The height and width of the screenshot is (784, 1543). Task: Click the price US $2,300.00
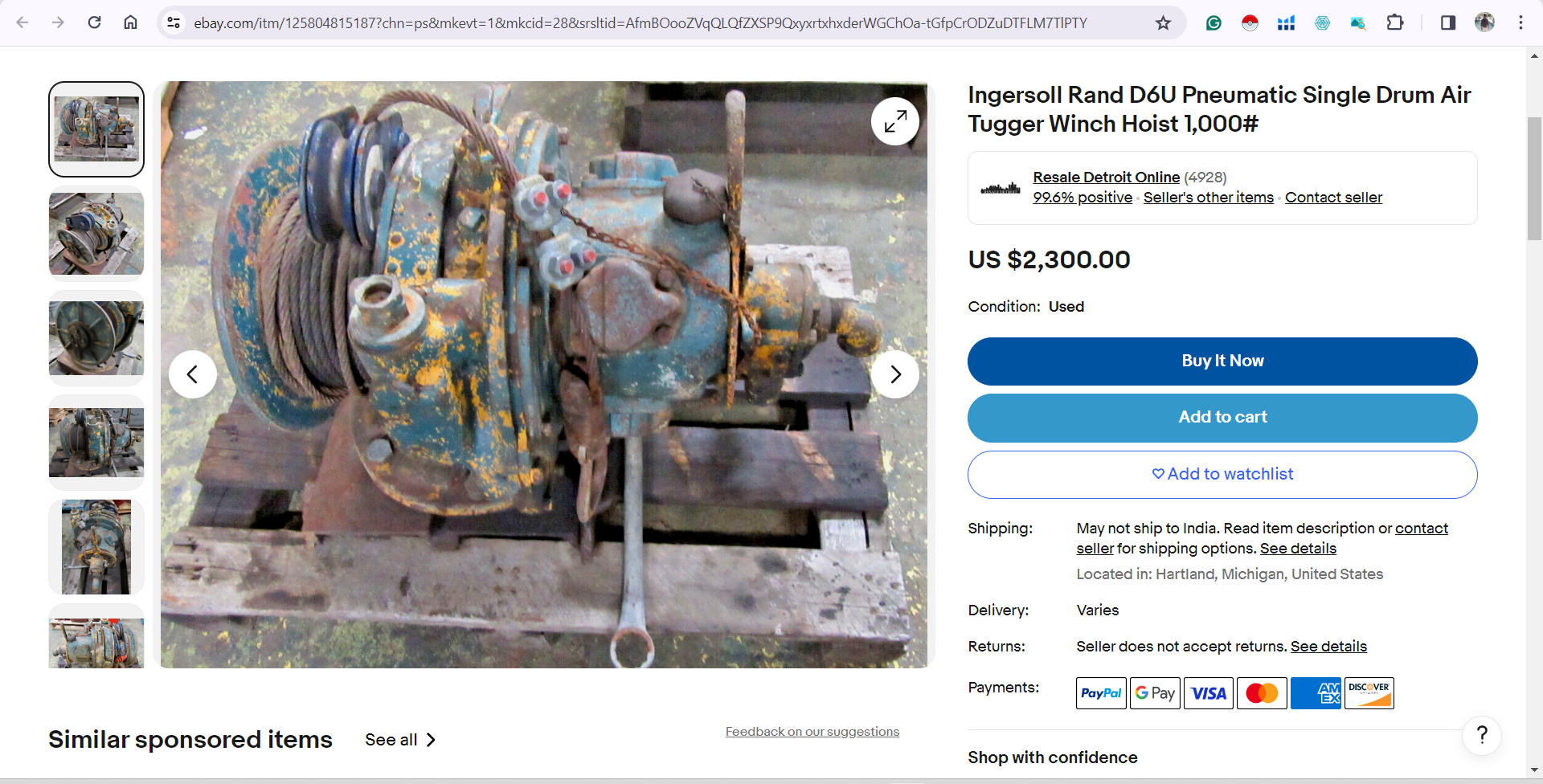1049,259
